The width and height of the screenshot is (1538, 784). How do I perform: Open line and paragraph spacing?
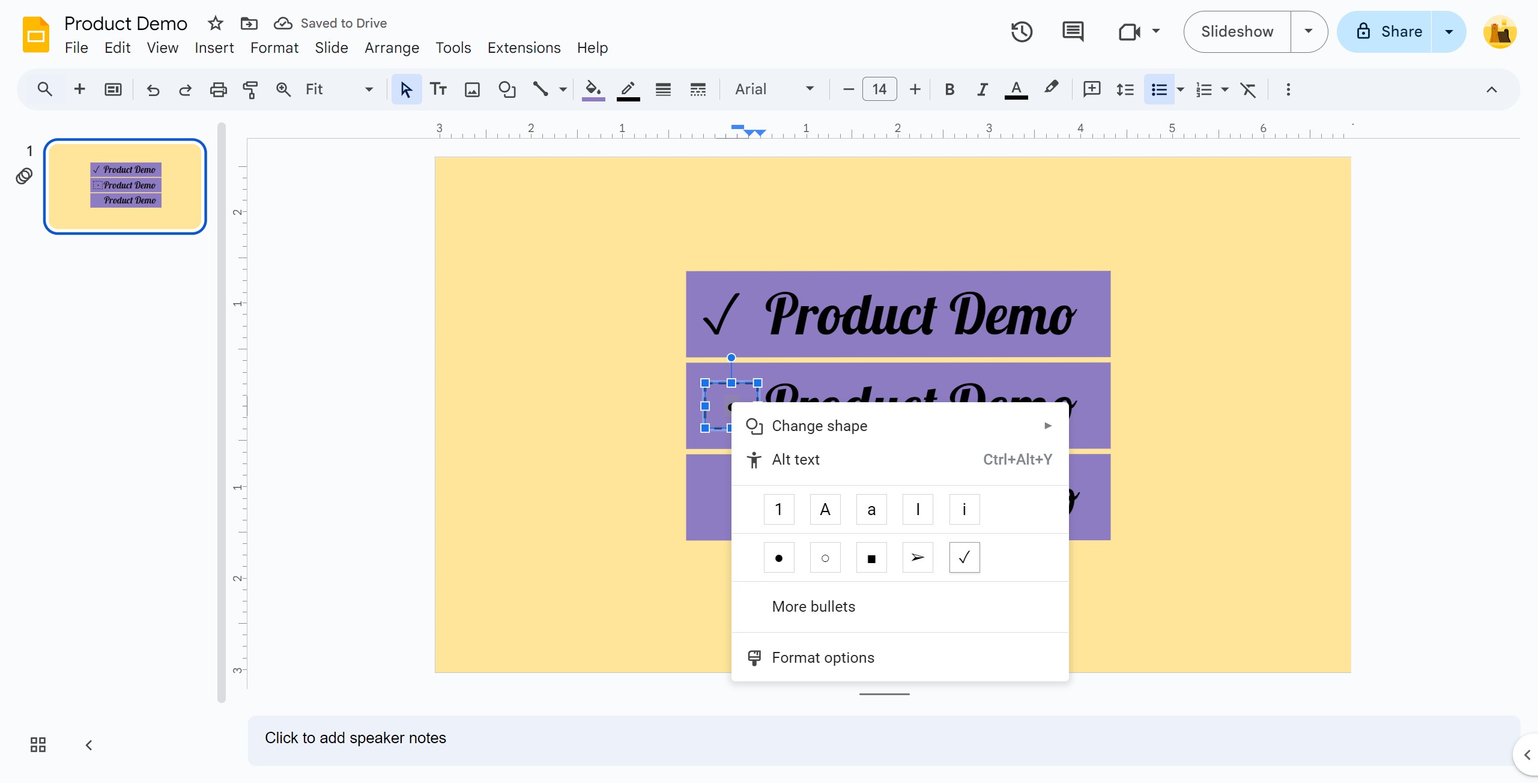click(1125, 89)
